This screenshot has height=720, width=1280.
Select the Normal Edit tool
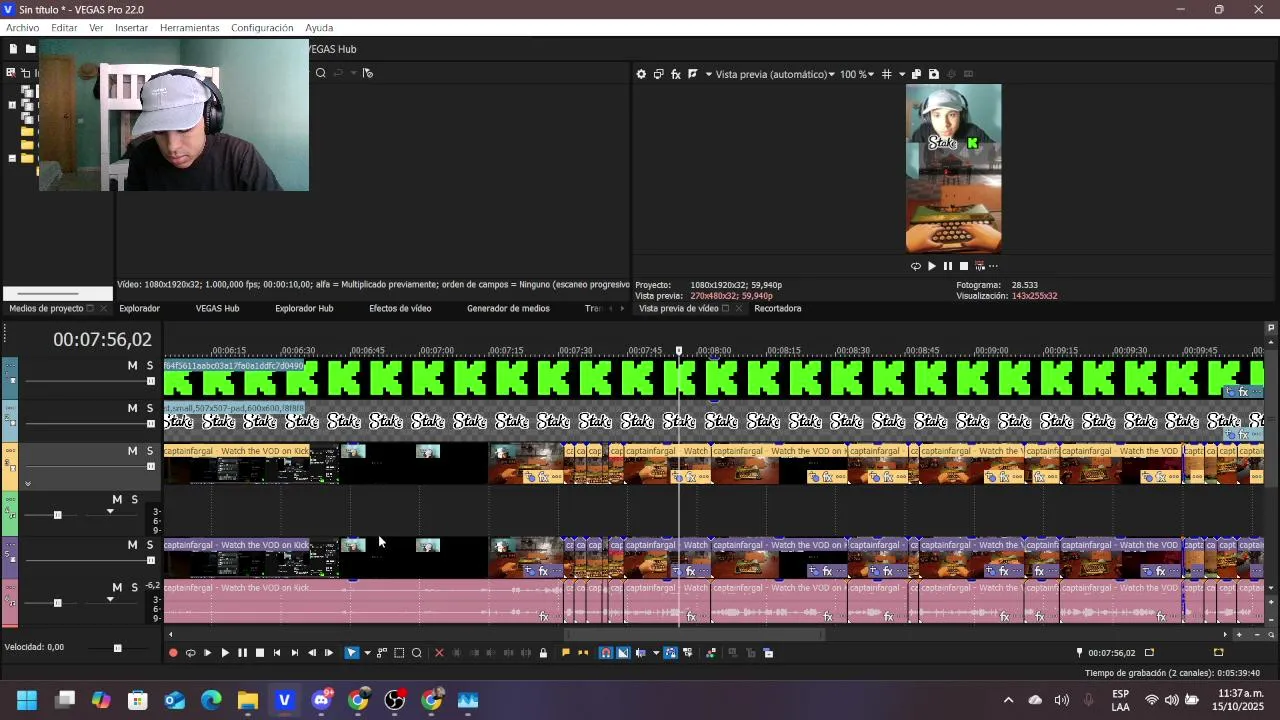click(351, 653)
